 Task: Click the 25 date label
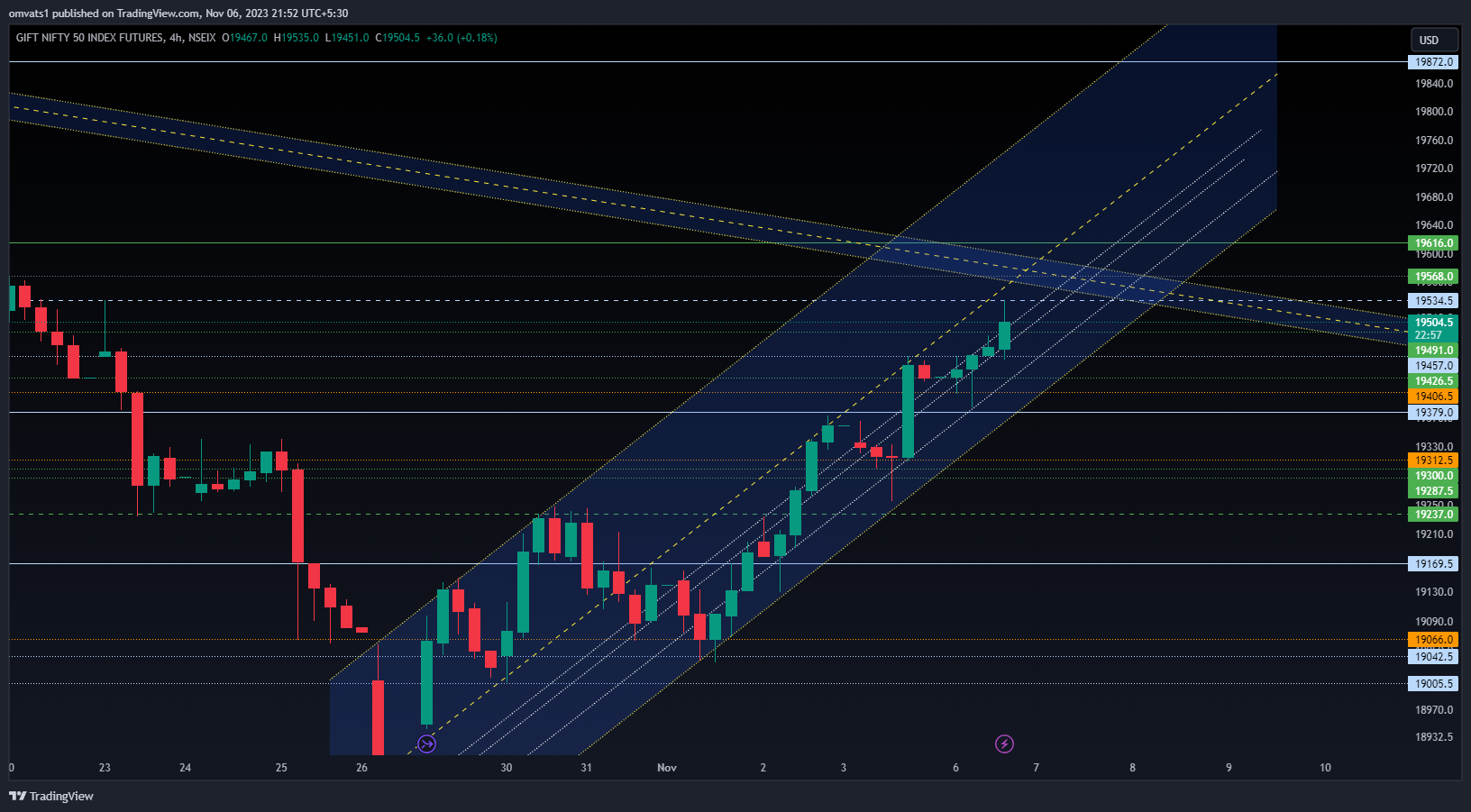tap(281, 768)
